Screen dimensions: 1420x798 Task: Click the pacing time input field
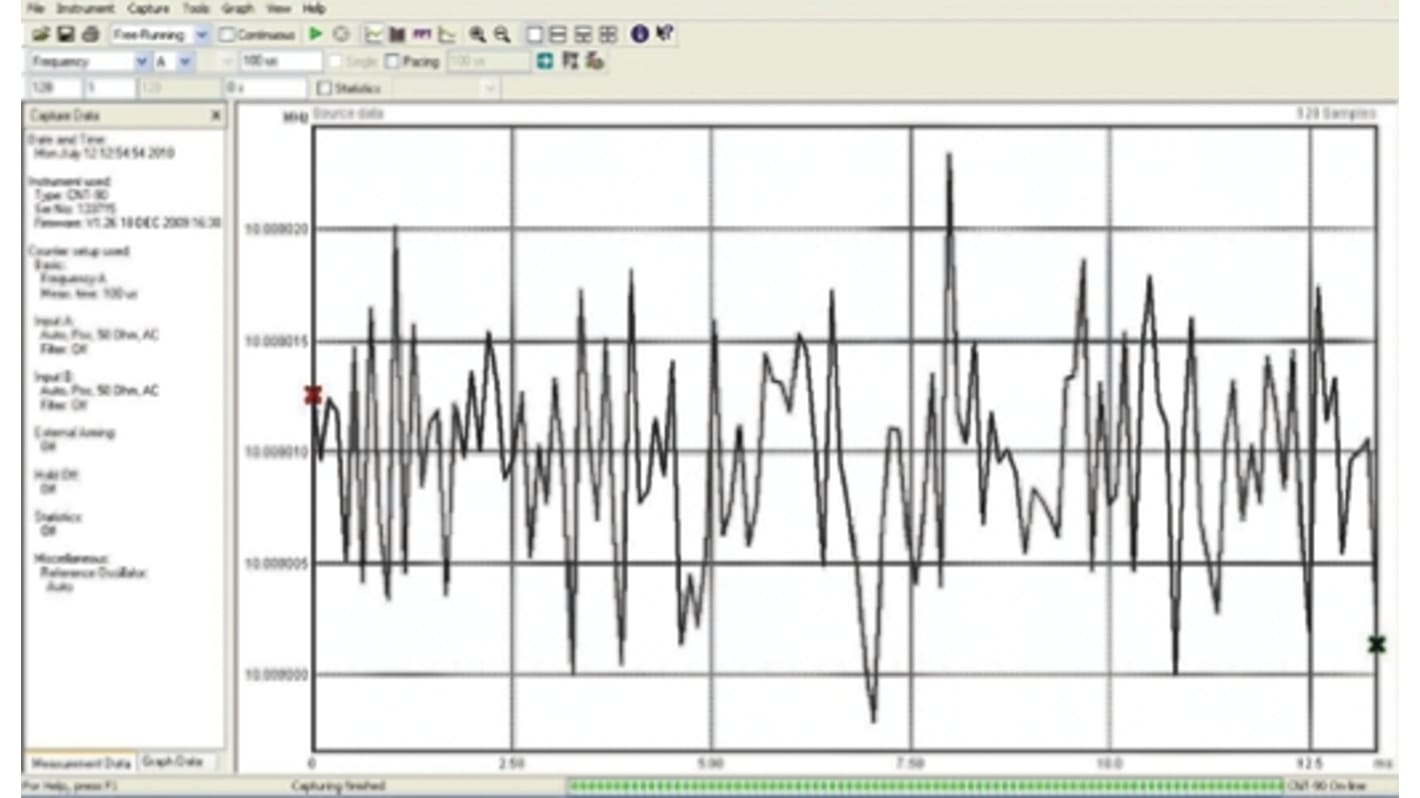pyautogui.click(x=488, y=62)
